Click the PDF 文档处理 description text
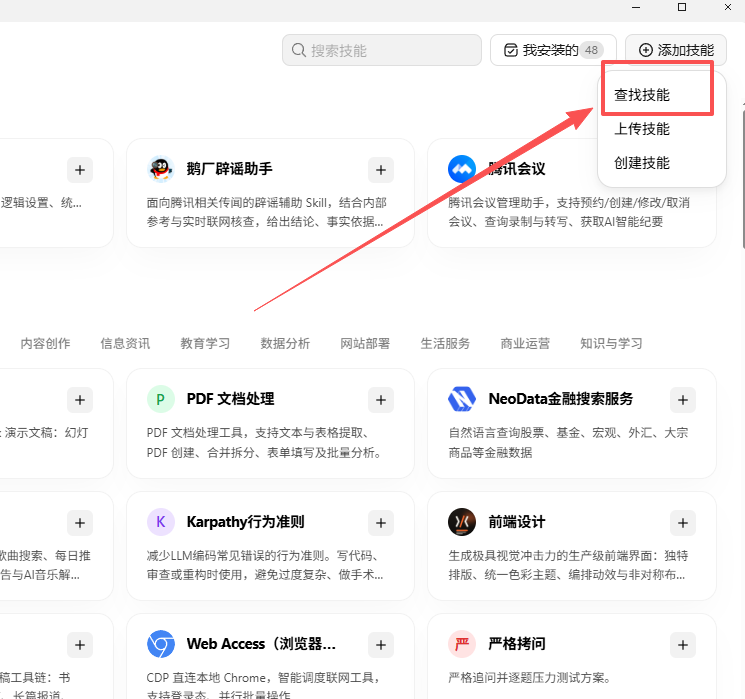The width and height of the screenshot is (745, 699). [x=264, y=443]
